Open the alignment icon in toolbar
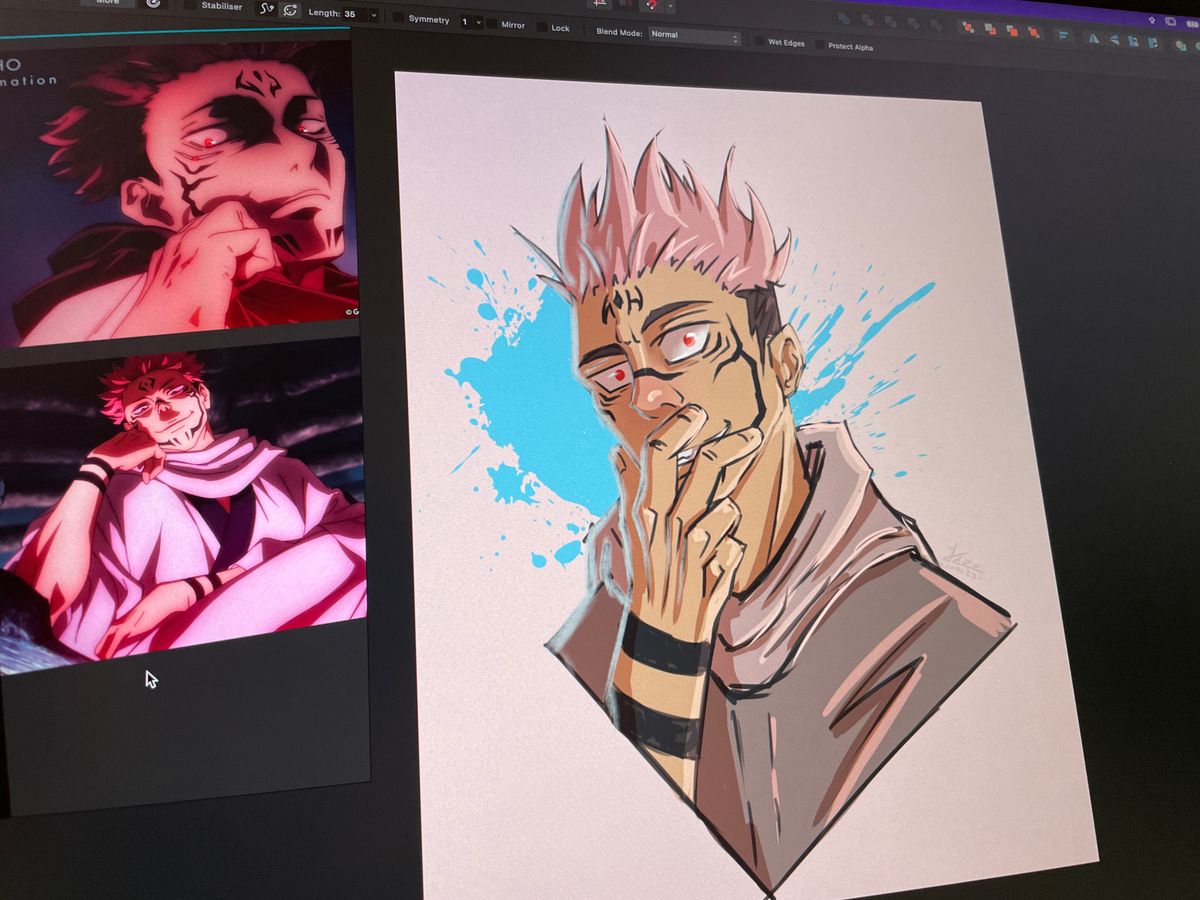The height and width of the screenshot is (900, 1200). [x=1062, y=36]
